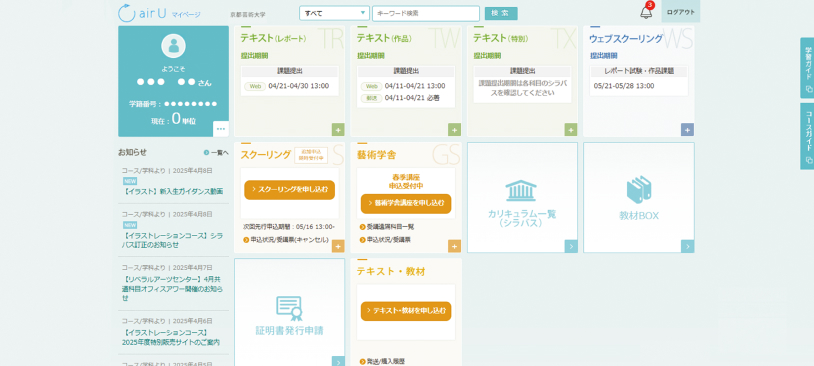Open the profile card ellipsis menu
814x366 pixels.
[221, 129]
